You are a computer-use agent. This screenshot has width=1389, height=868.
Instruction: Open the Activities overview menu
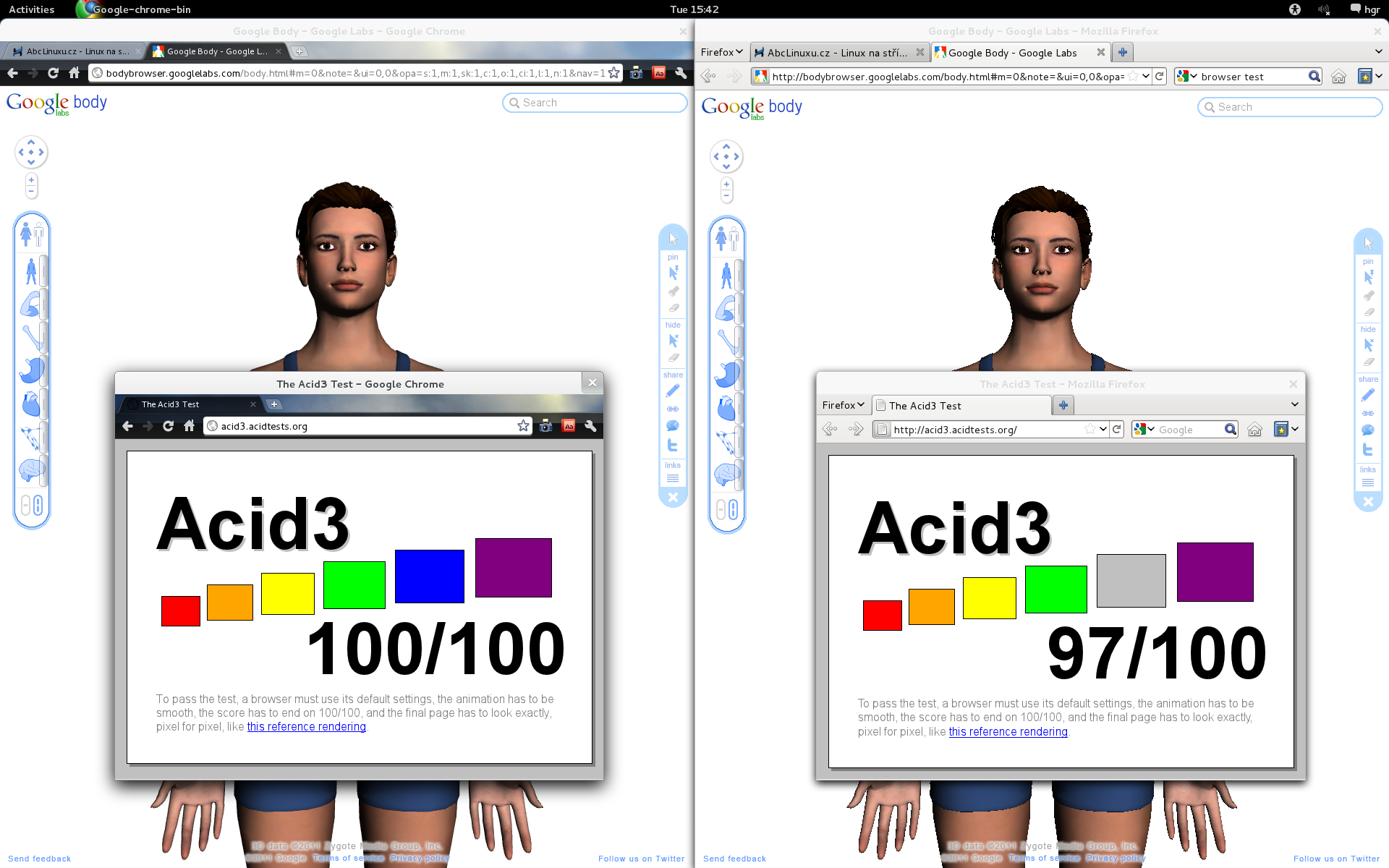pos(32,9)
